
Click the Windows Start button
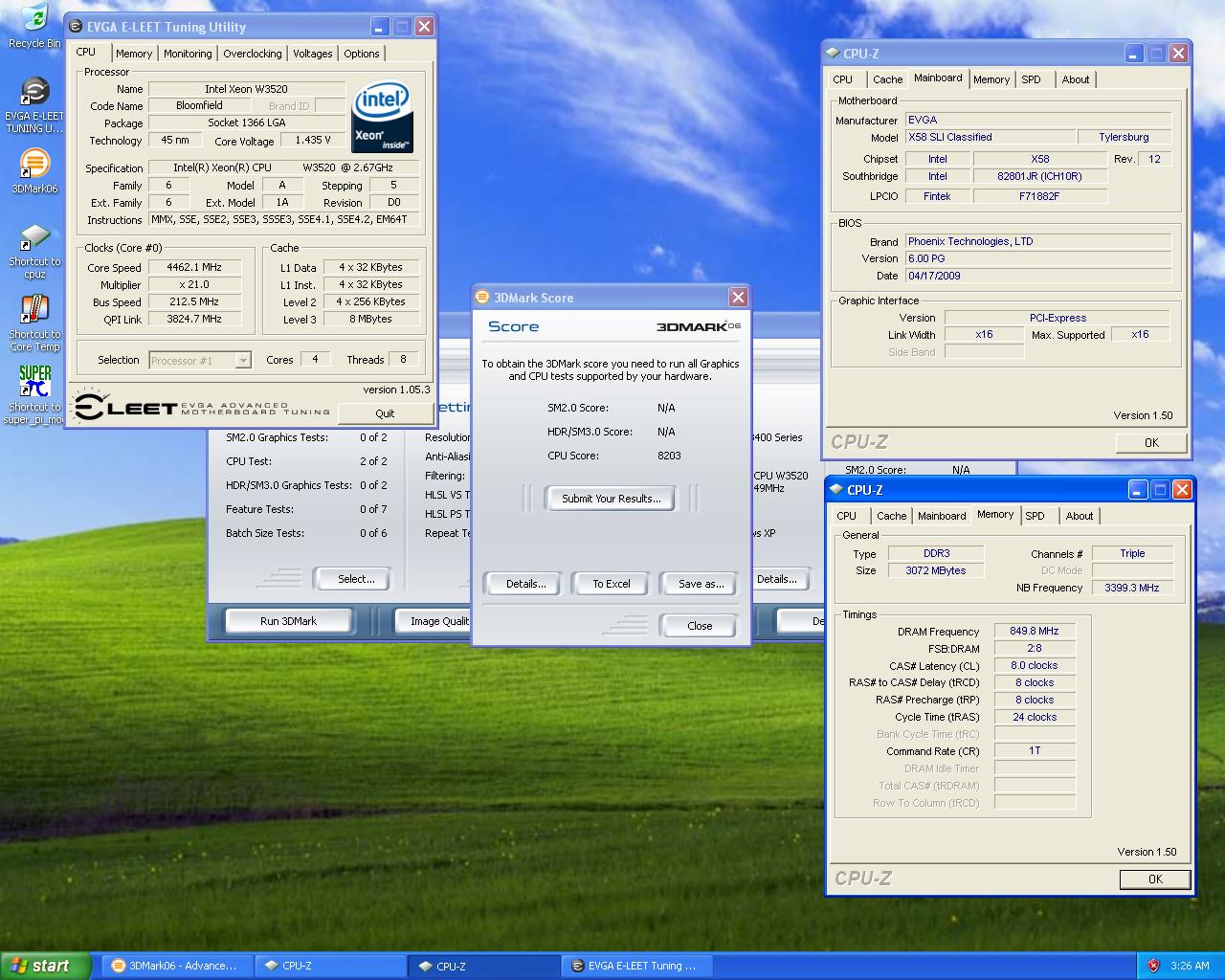coord(45,966)
